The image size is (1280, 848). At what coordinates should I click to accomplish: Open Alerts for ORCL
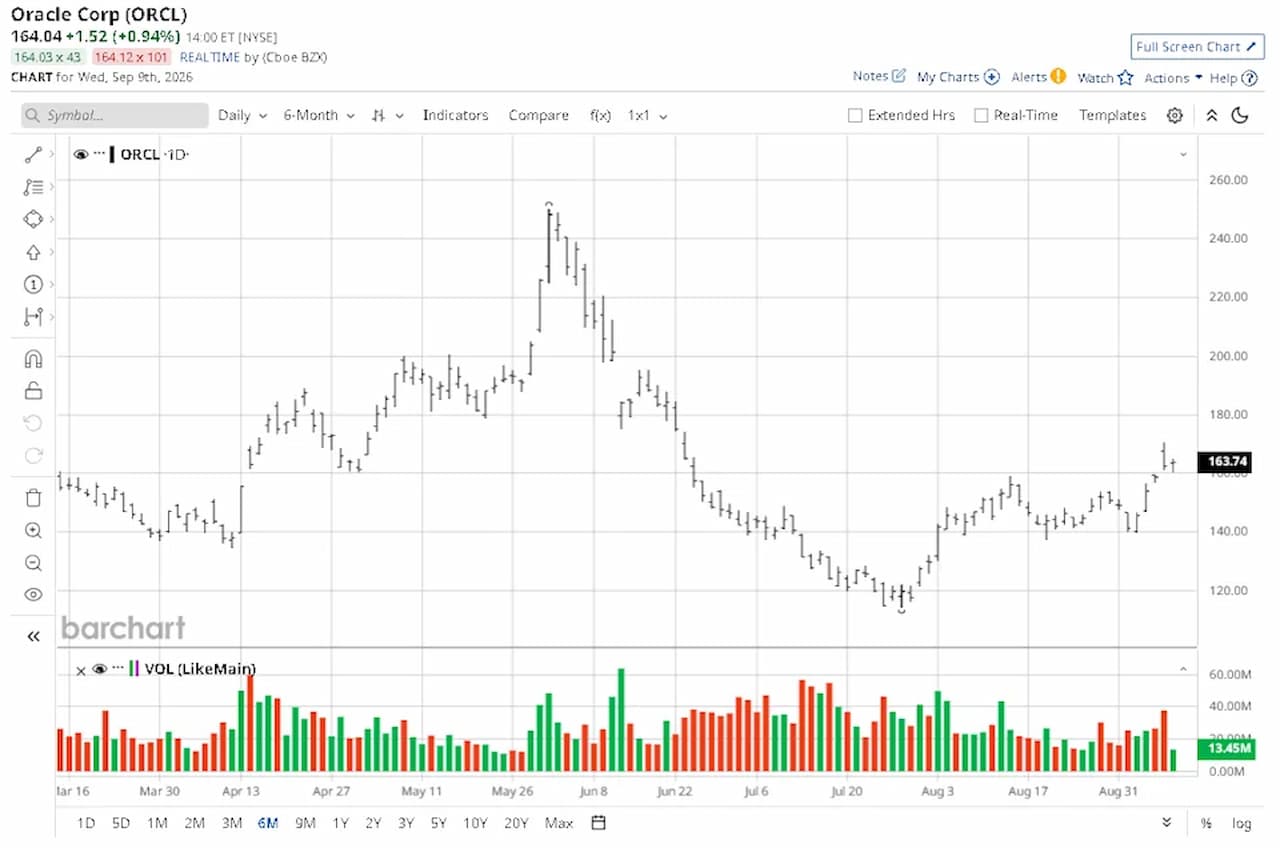click(x=1038, y=77)
